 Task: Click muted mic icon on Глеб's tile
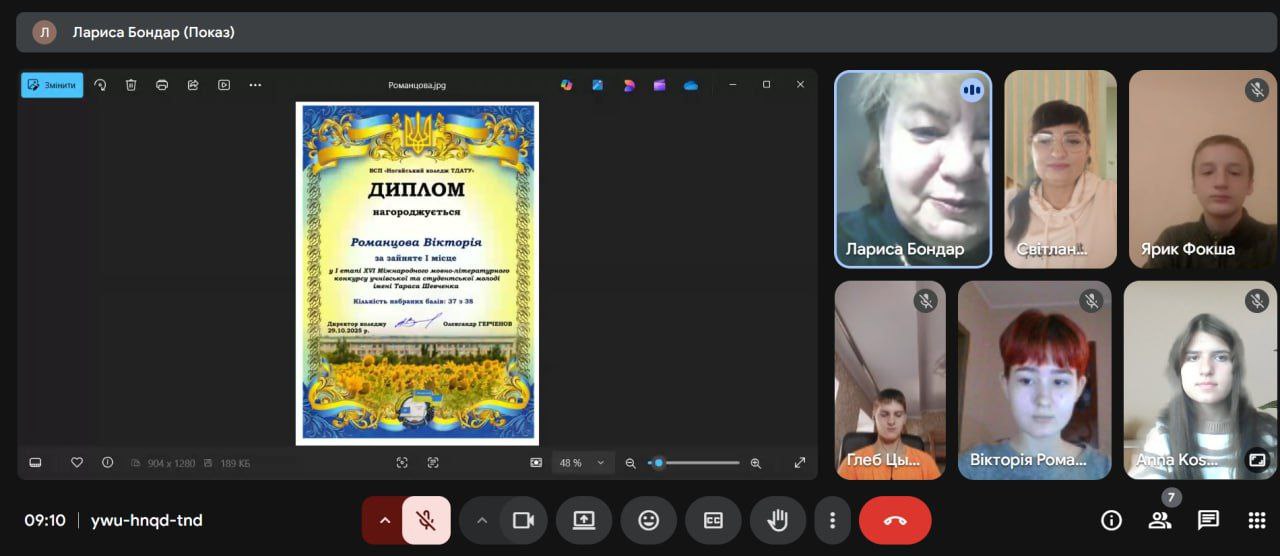[x=925, y=300]
